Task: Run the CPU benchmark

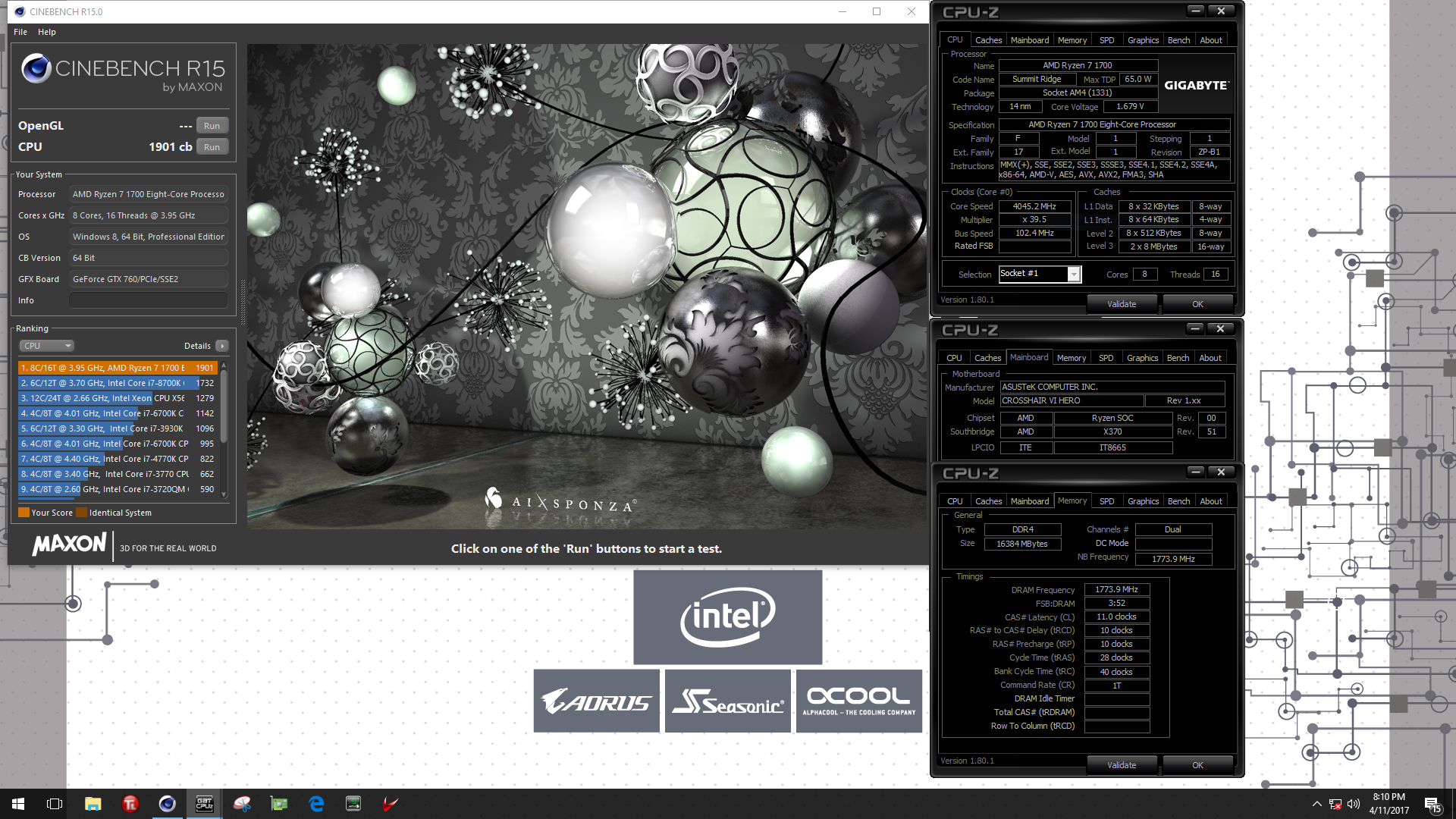Action: click(212, 147)
